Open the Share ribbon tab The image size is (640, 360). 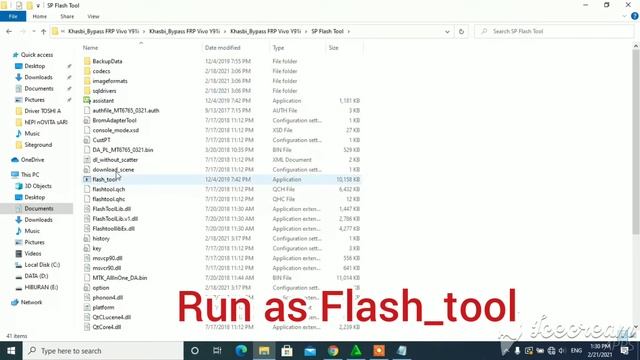point(67,16)
